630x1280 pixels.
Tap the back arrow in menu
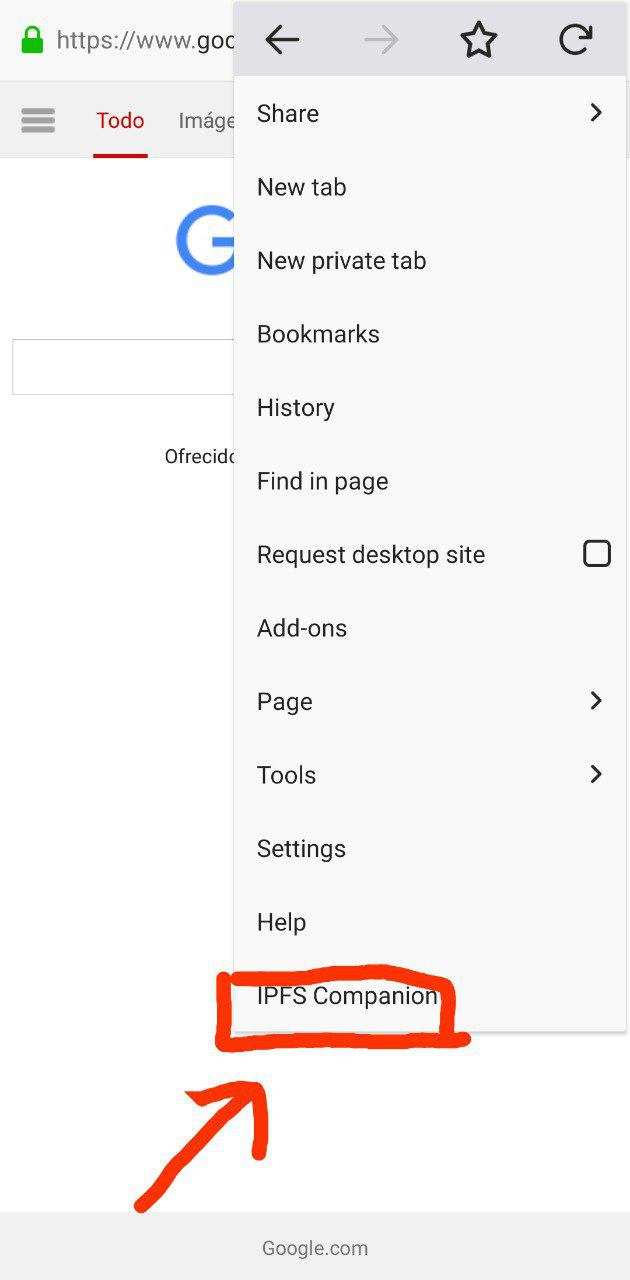point(282,40)
